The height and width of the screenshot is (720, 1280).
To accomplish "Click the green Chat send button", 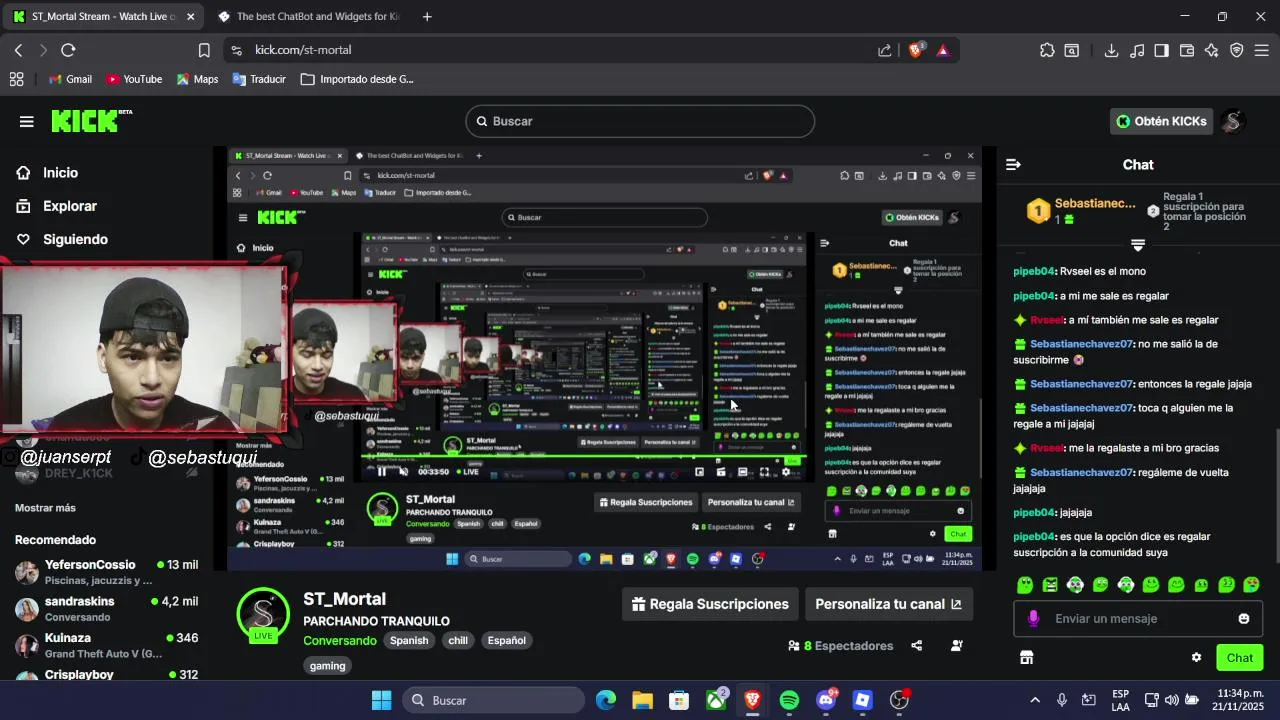I will 1240,657.
